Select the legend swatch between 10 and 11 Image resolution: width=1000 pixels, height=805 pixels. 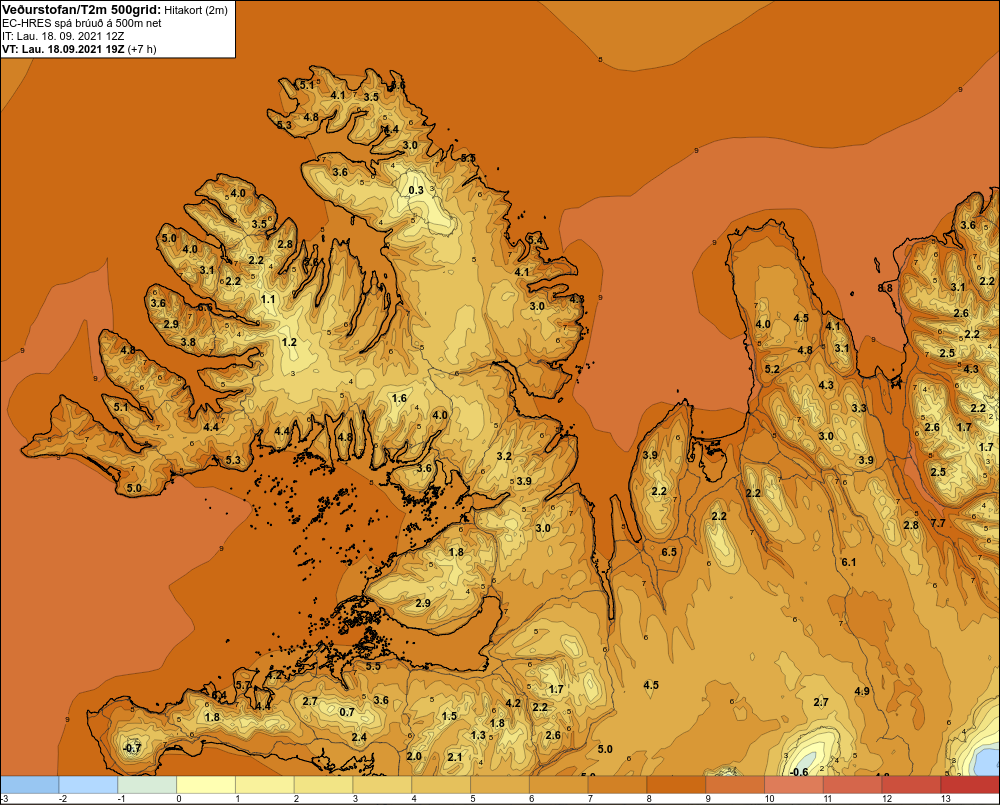click(x=794, y=784)
